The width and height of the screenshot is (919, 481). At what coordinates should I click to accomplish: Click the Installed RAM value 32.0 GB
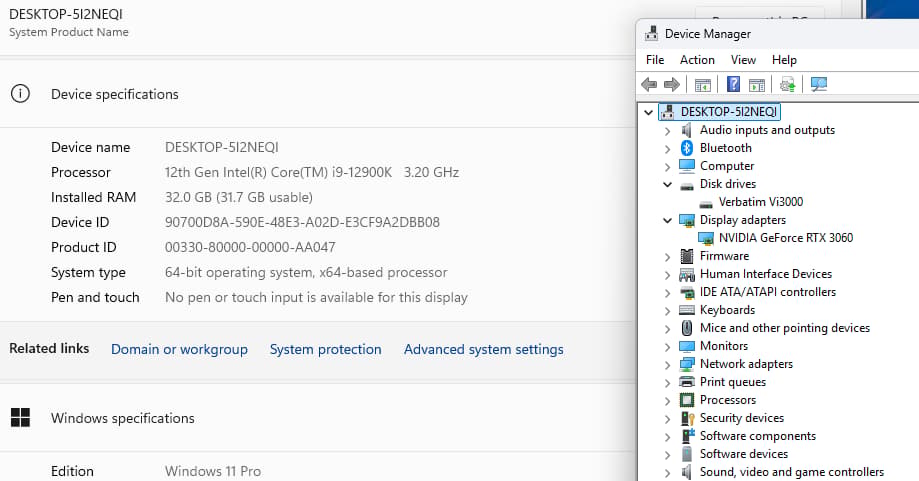point(239,197)
